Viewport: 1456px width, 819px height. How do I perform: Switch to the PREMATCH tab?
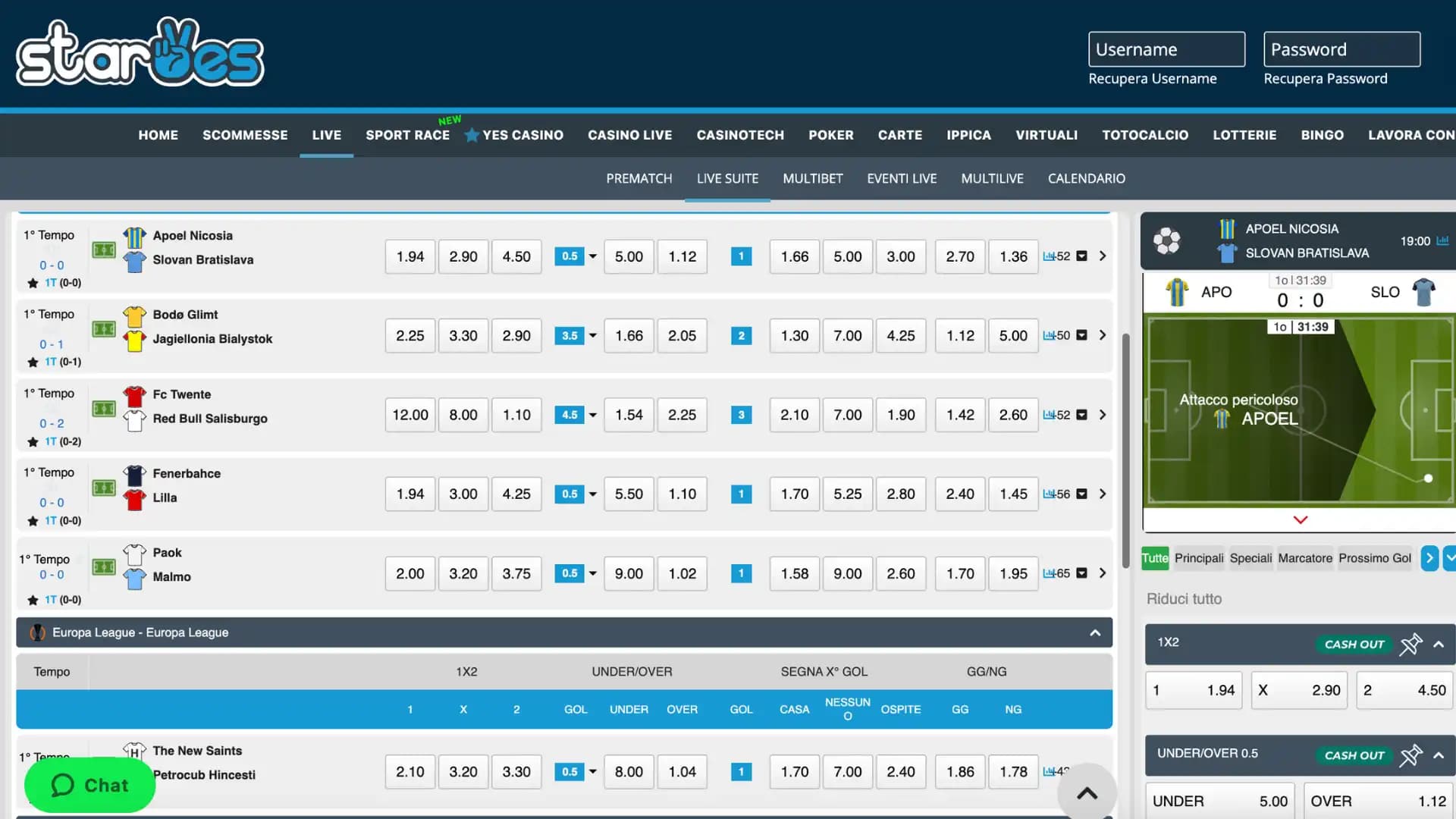coord(639,178)
